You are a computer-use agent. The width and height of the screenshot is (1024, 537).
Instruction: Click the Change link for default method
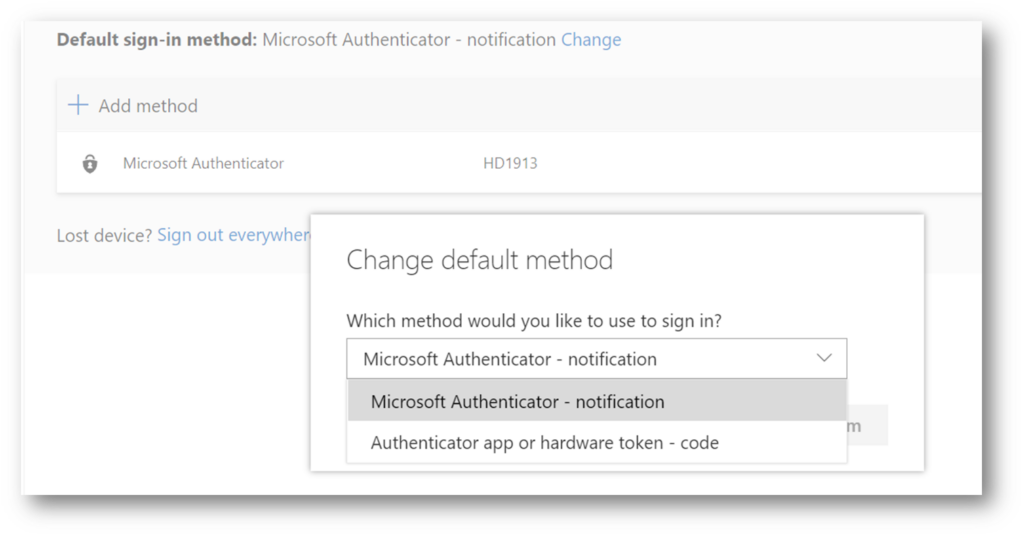point(591,40)
